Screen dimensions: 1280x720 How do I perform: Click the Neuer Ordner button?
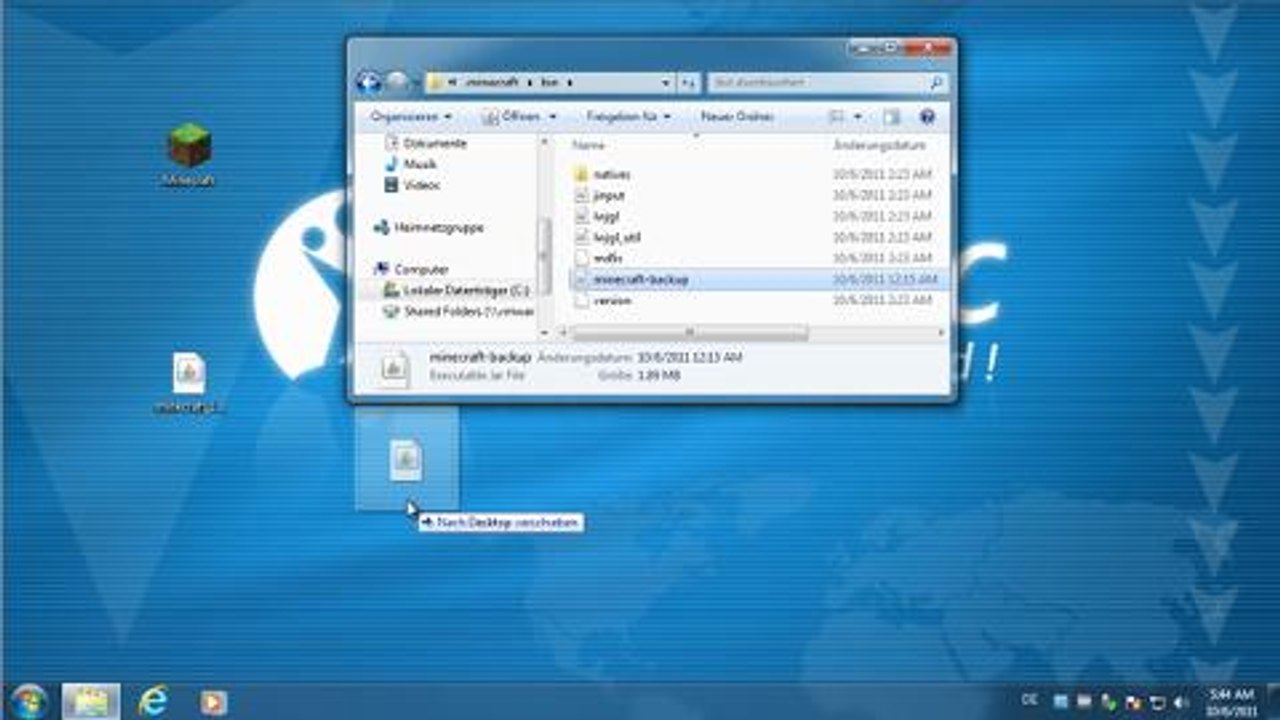[738, 117]
